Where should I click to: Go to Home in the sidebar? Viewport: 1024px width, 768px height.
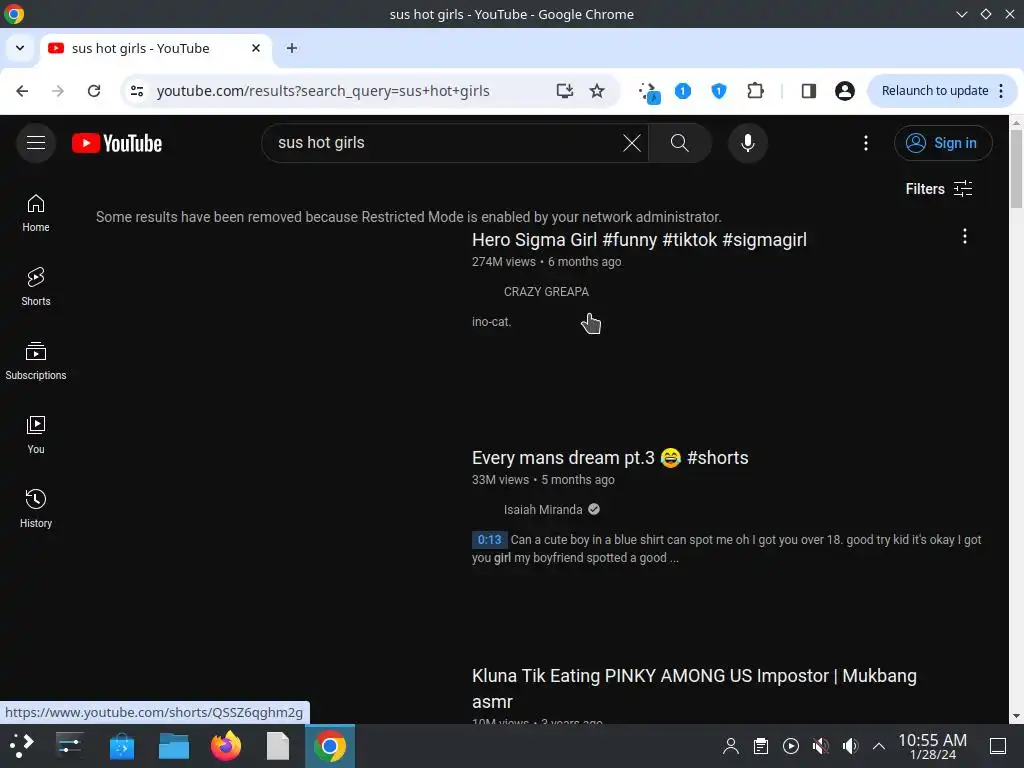[x=36, y=214]
